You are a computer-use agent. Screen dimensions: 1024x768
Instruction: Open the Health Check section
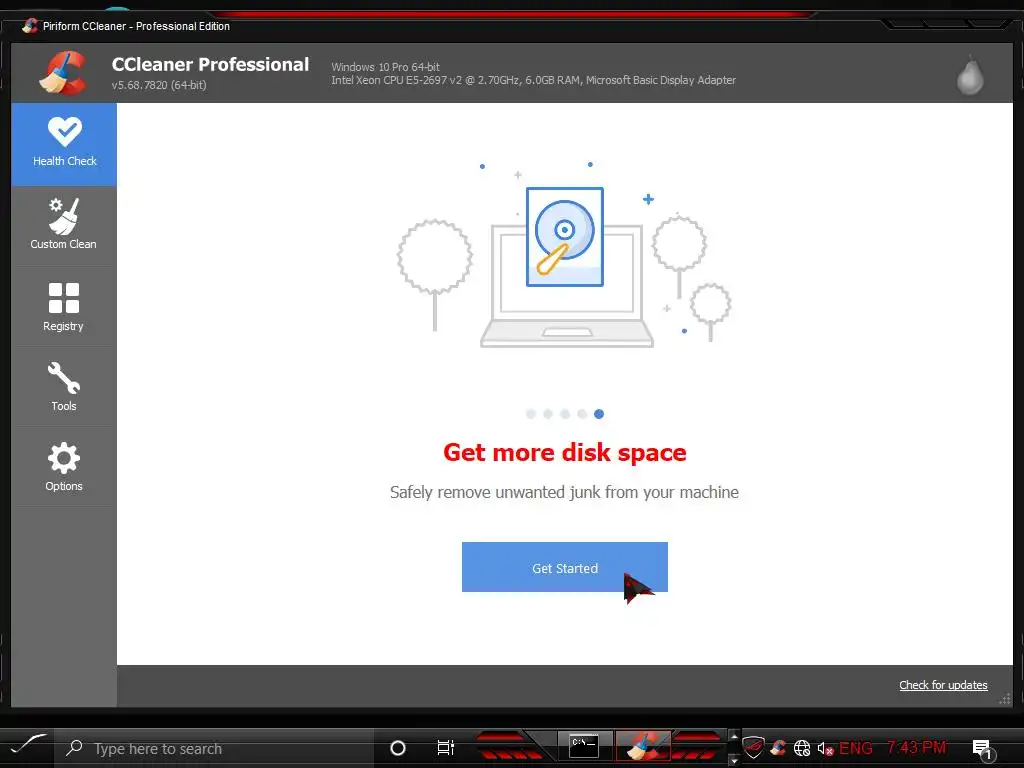[x=64, y=144]
